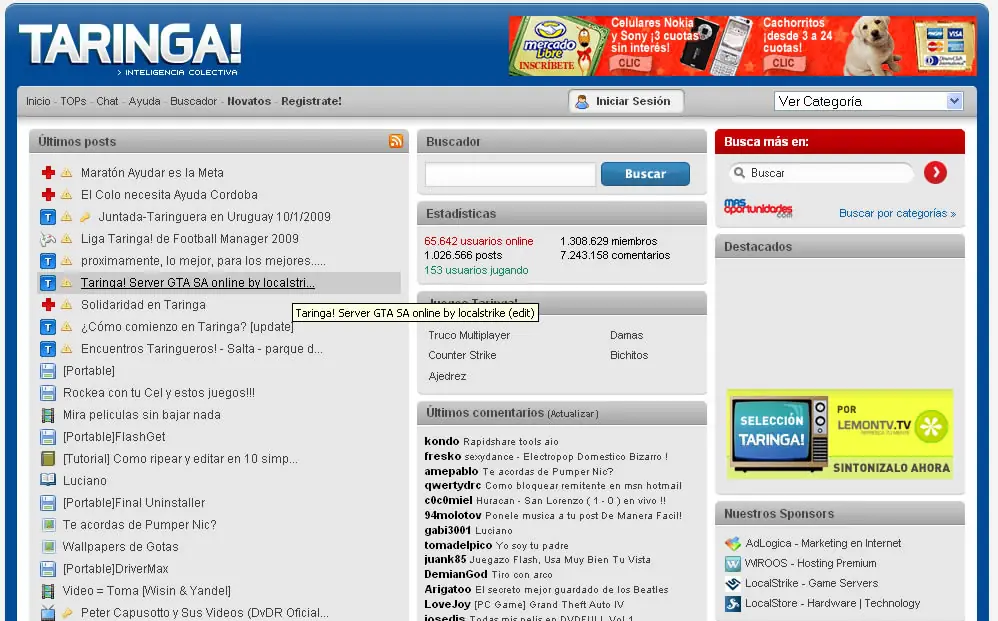Image resolution: width=998 pixels, height=621 pixels.
Task: Click the Taringa! logo
Action: 130,50
